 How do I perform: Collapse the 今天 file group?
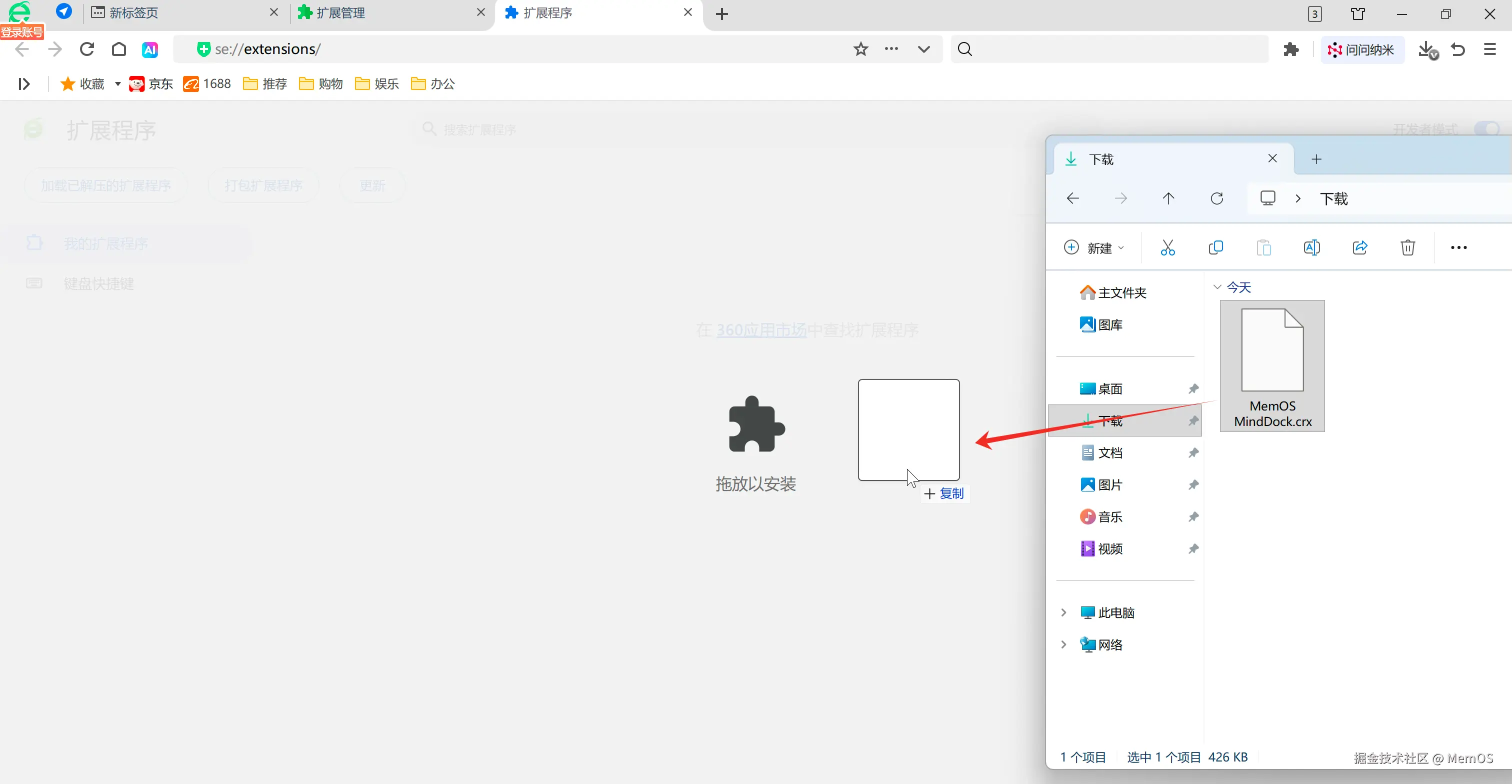point(1217,287)
